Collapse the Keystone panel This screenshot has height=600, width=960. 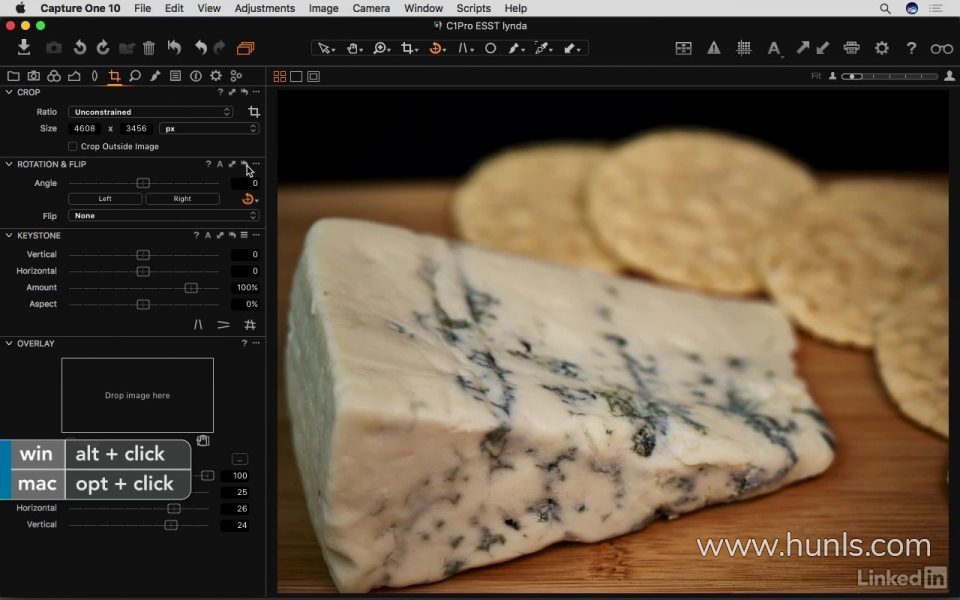pyautogui.click(x=9, y=236)
